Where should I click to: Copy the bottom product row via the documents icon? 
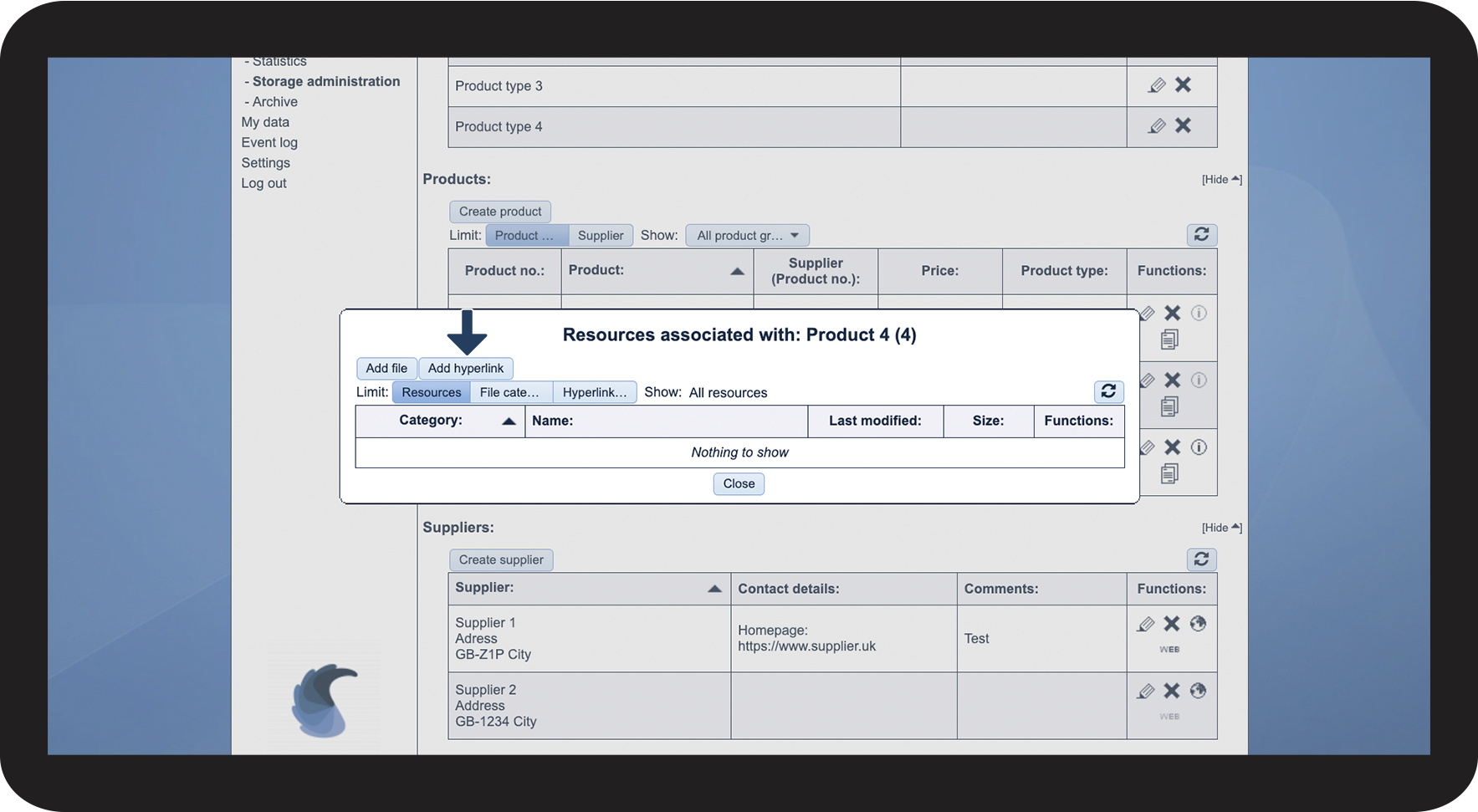point(1170,473)
